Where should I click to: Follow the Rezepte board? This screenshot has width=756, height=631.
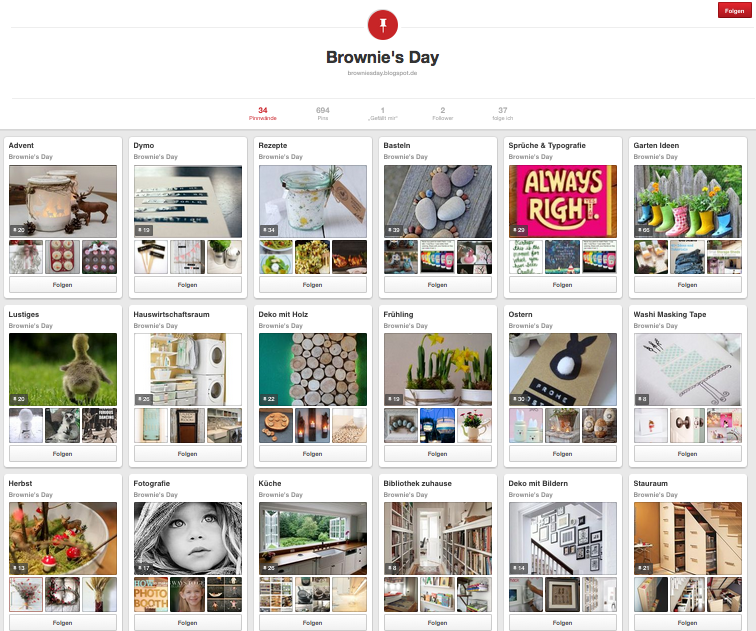click(312, 285)
